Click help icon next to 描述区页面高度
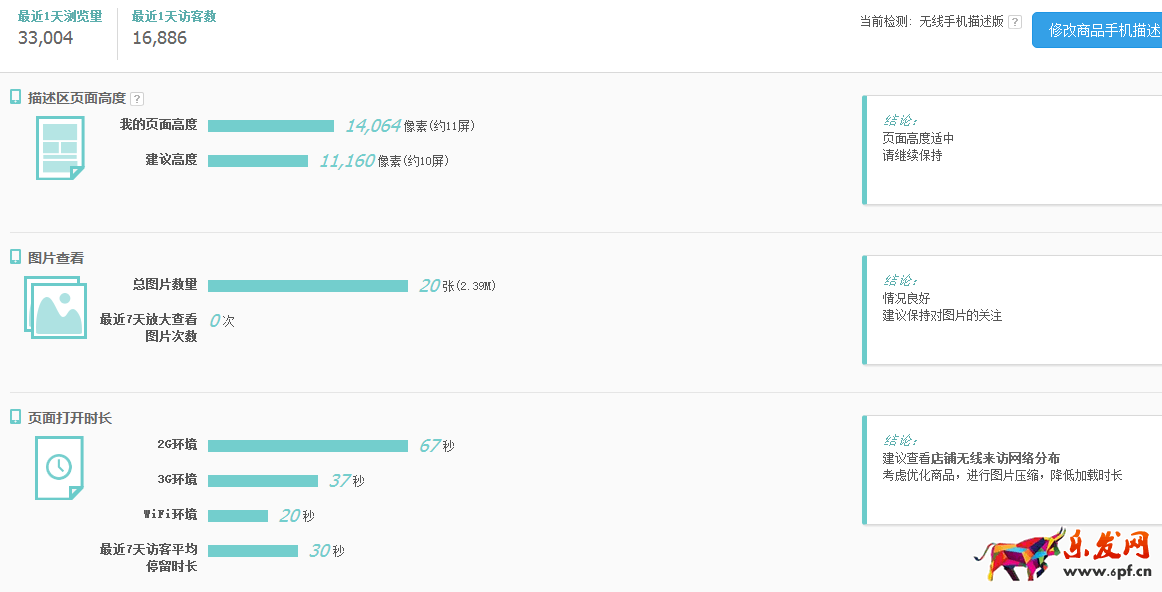This screenshot has height=592, width=1162. coord(137,99)
